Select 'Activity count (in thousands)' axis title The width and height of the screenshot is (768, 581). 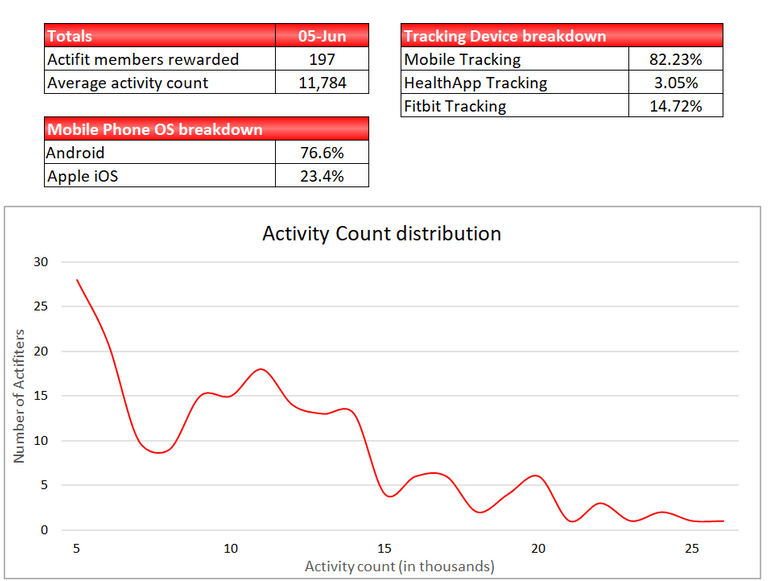pos(400,566)
